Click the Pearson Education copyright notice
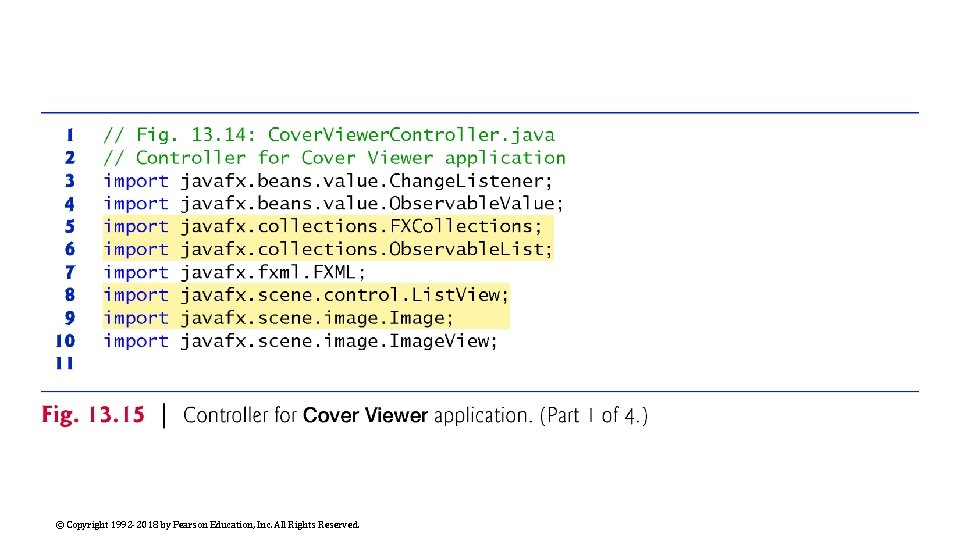 [x=207, y=525]
